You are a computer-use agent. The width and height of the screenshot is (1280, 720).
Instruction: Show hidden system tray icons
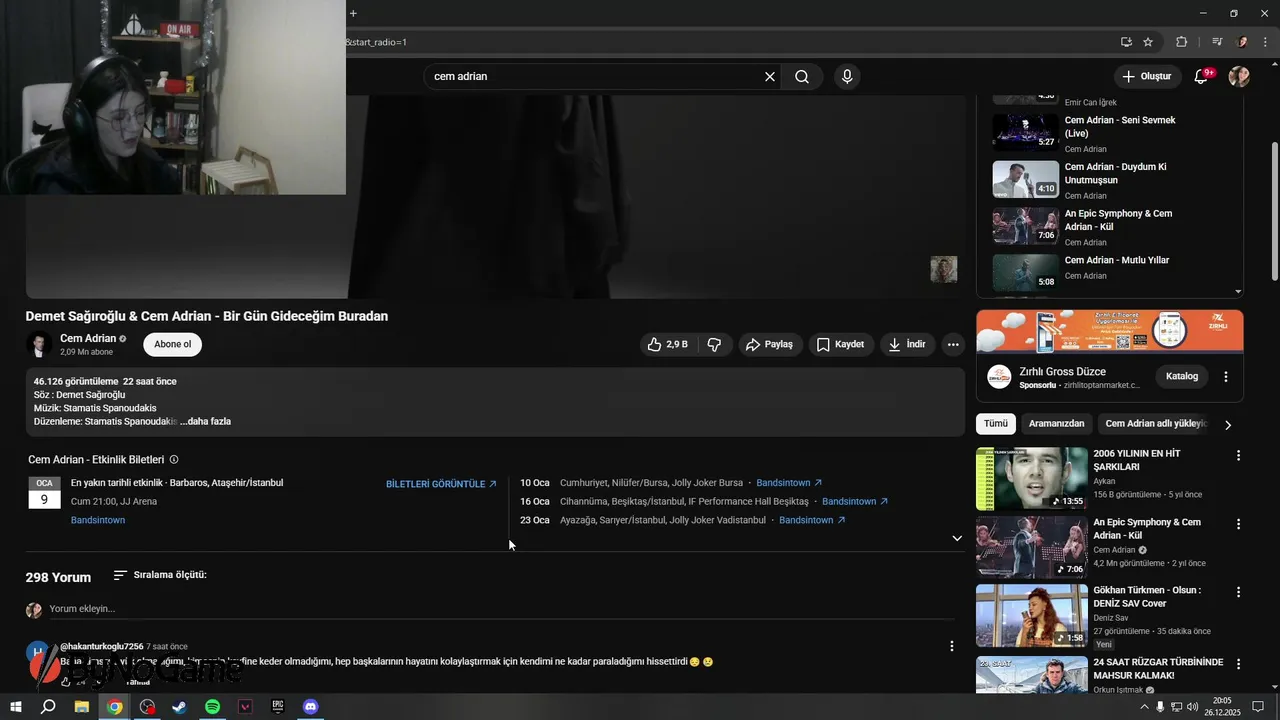coord(1144,707)
